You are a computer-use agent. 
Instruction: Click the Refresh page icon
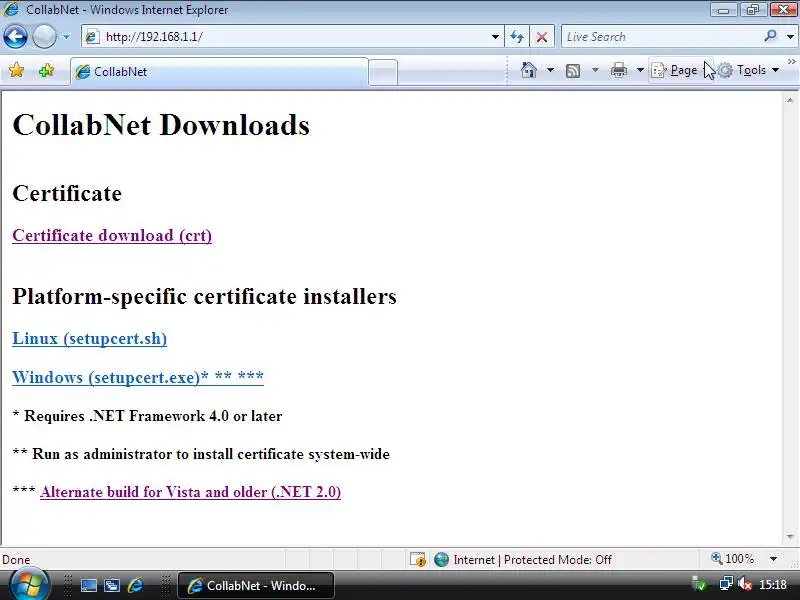click(x=517, y=37)
